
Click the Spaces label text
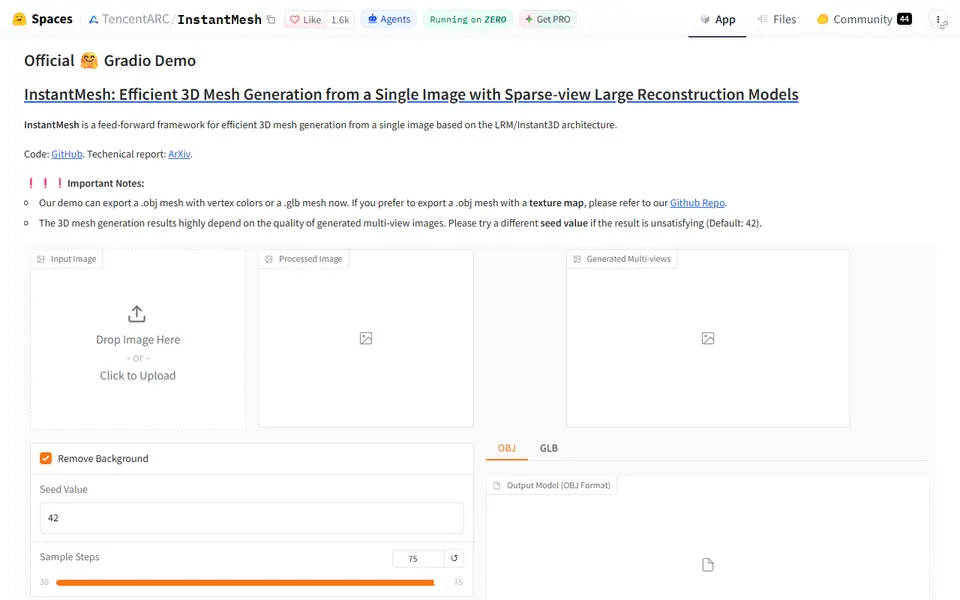52,19
